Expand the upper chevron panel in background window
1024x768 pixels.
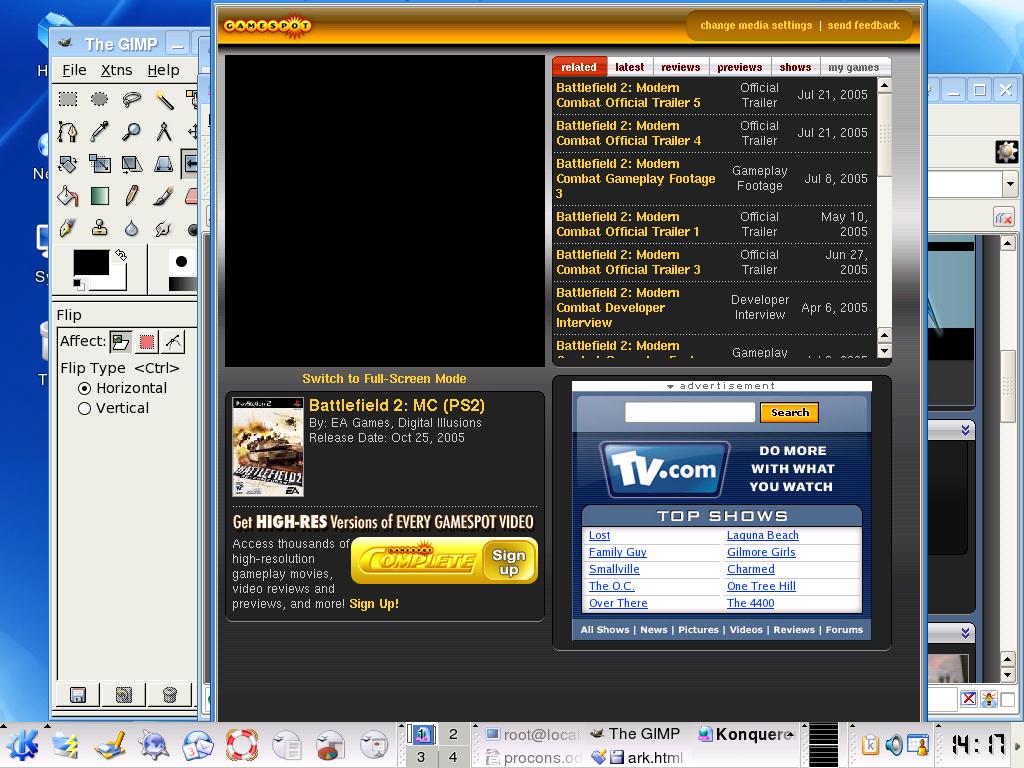965,430
